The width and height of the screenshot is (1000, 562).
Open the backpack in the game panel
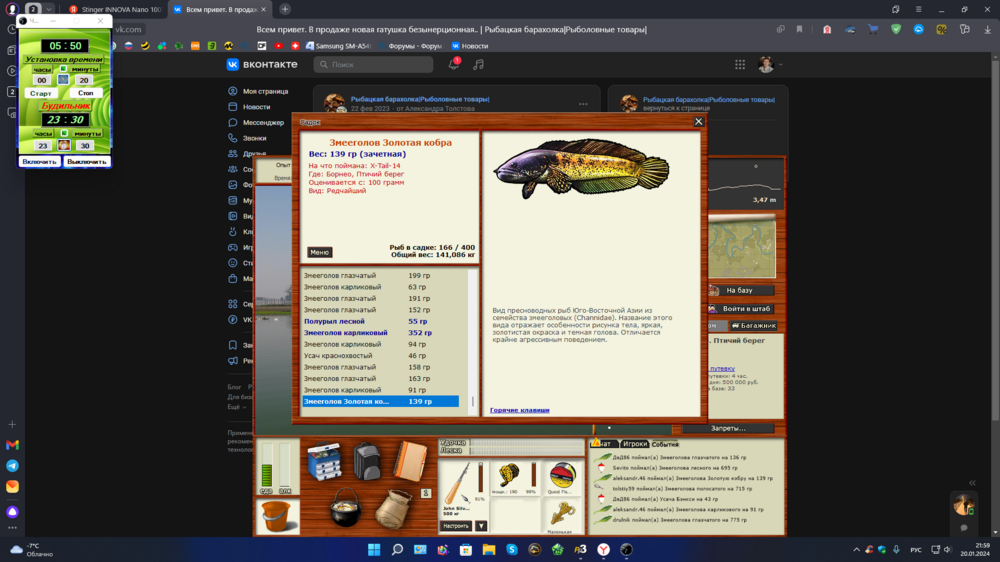368,462
